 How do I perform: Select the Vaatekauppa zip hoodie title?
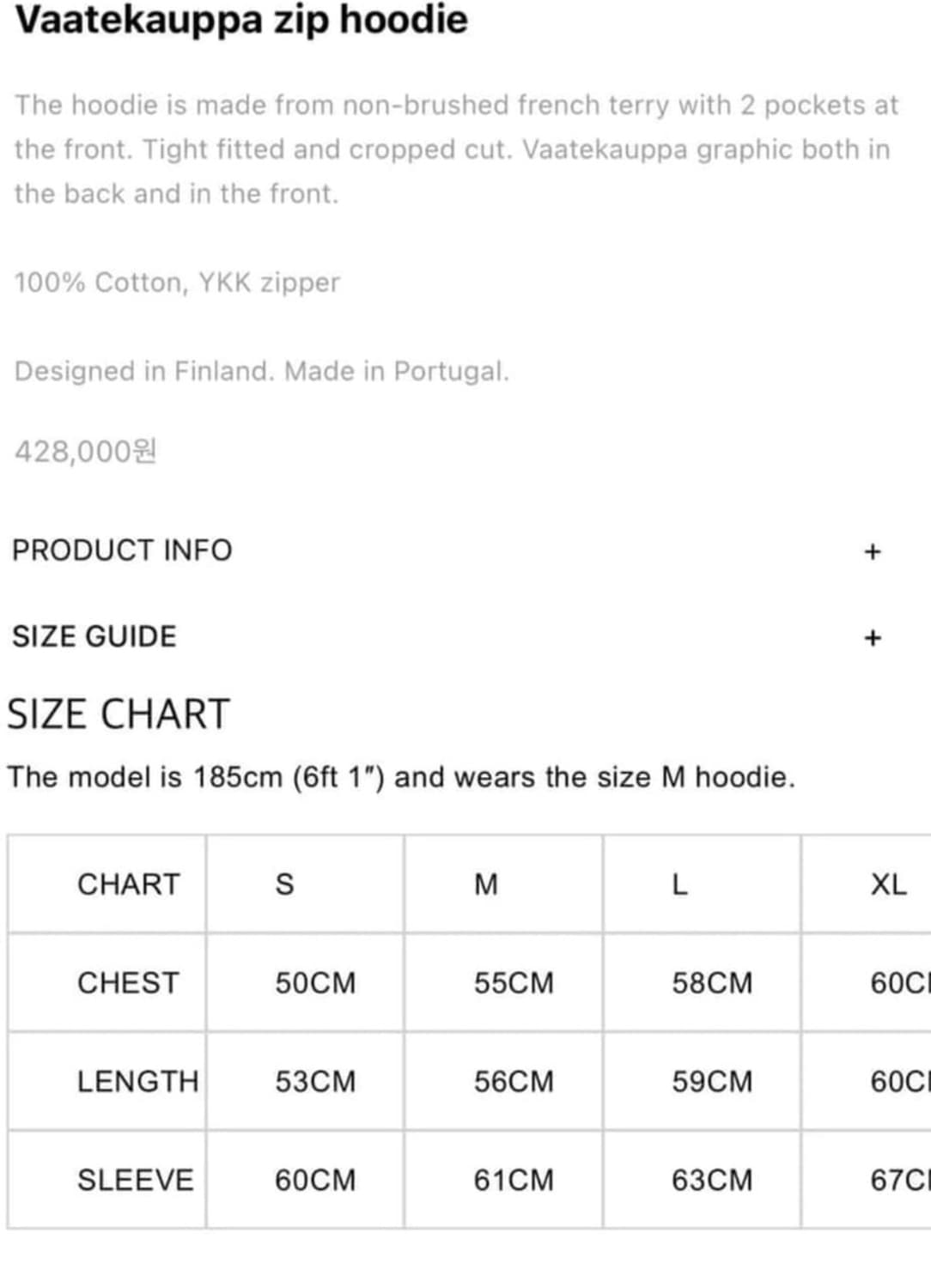pos(241,20)
